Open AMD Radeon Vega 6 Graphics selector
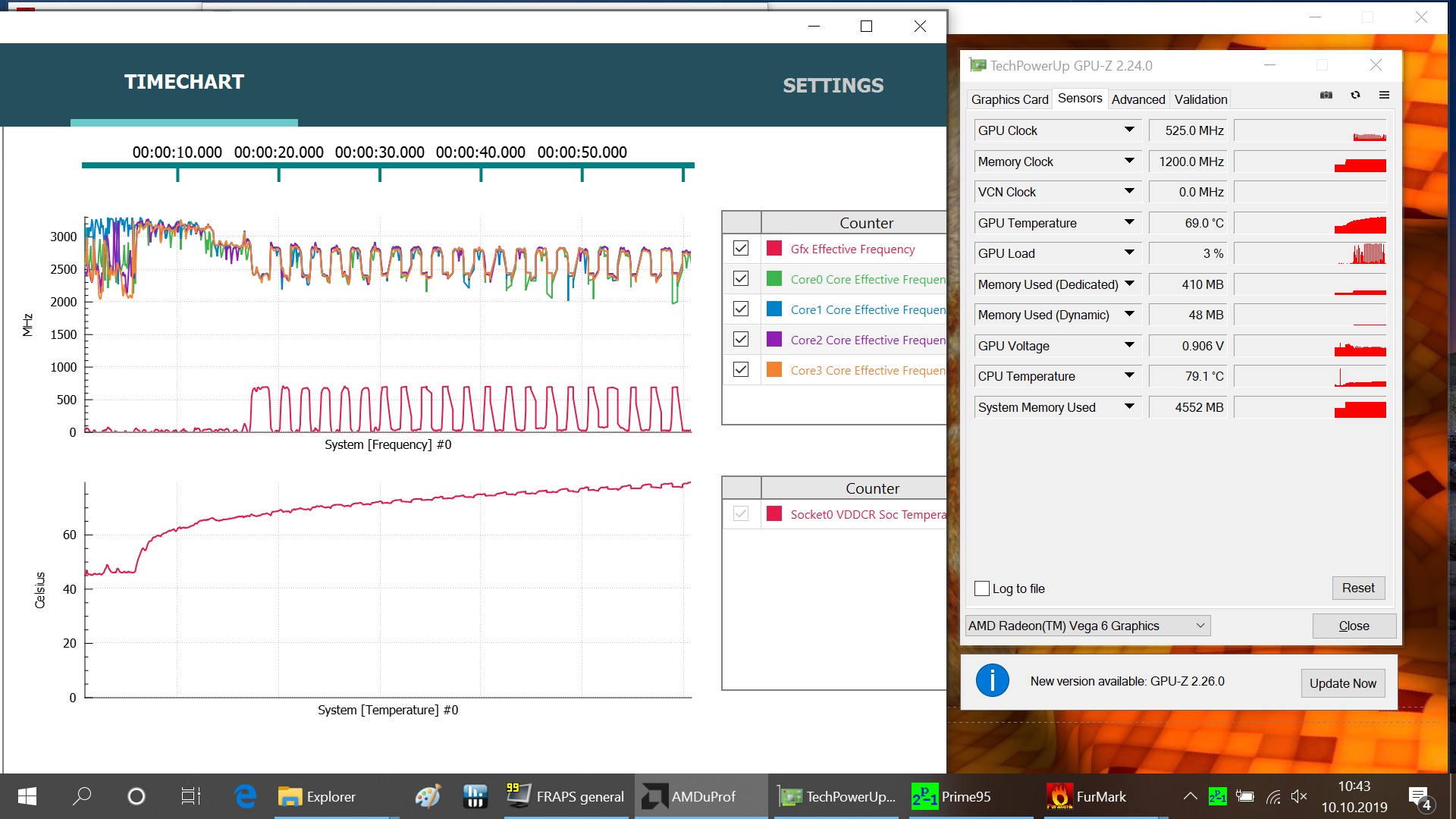This screenshot has height=819, width=1456. click(x=1087, y=626)
